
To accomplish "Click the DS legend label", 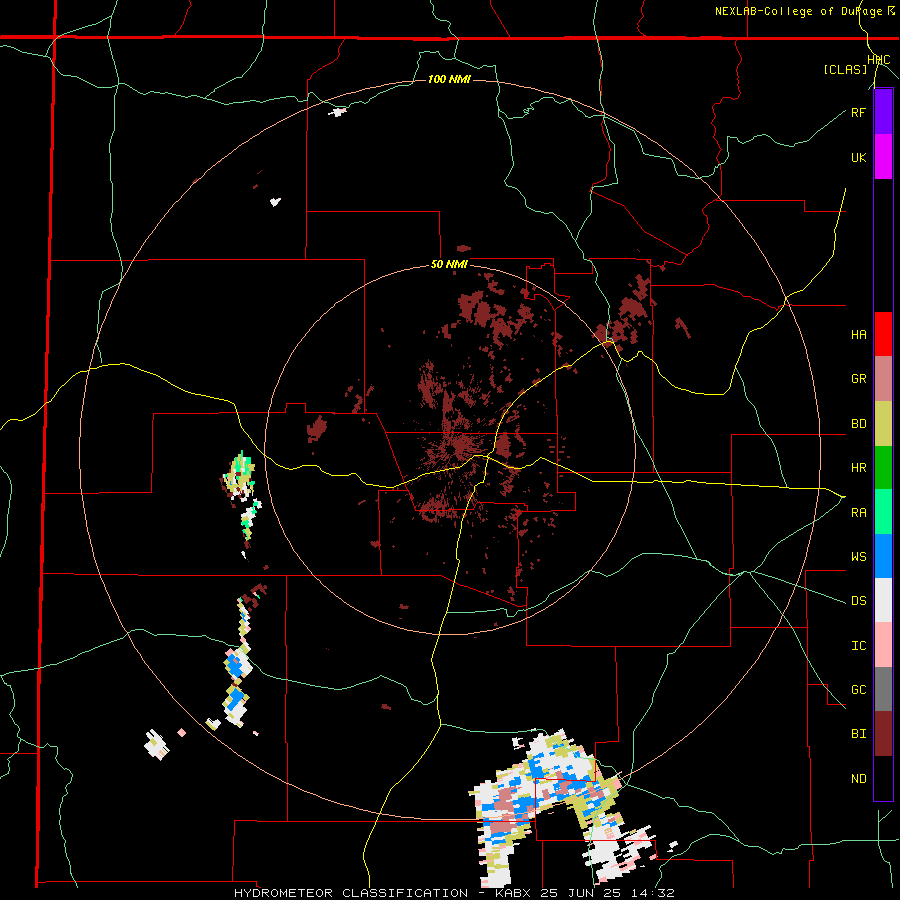I will (x=858, y=601).
